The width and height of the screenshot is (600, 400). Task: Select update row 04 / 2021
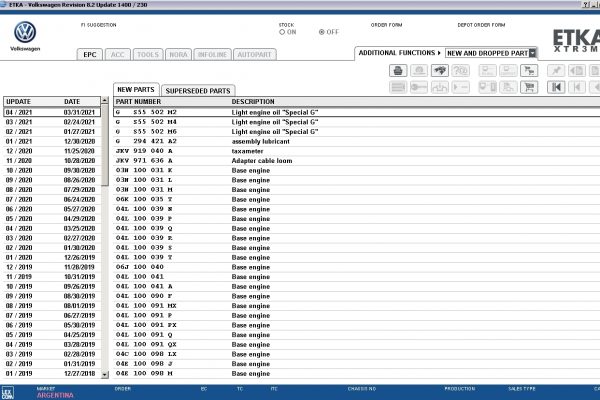52,112
